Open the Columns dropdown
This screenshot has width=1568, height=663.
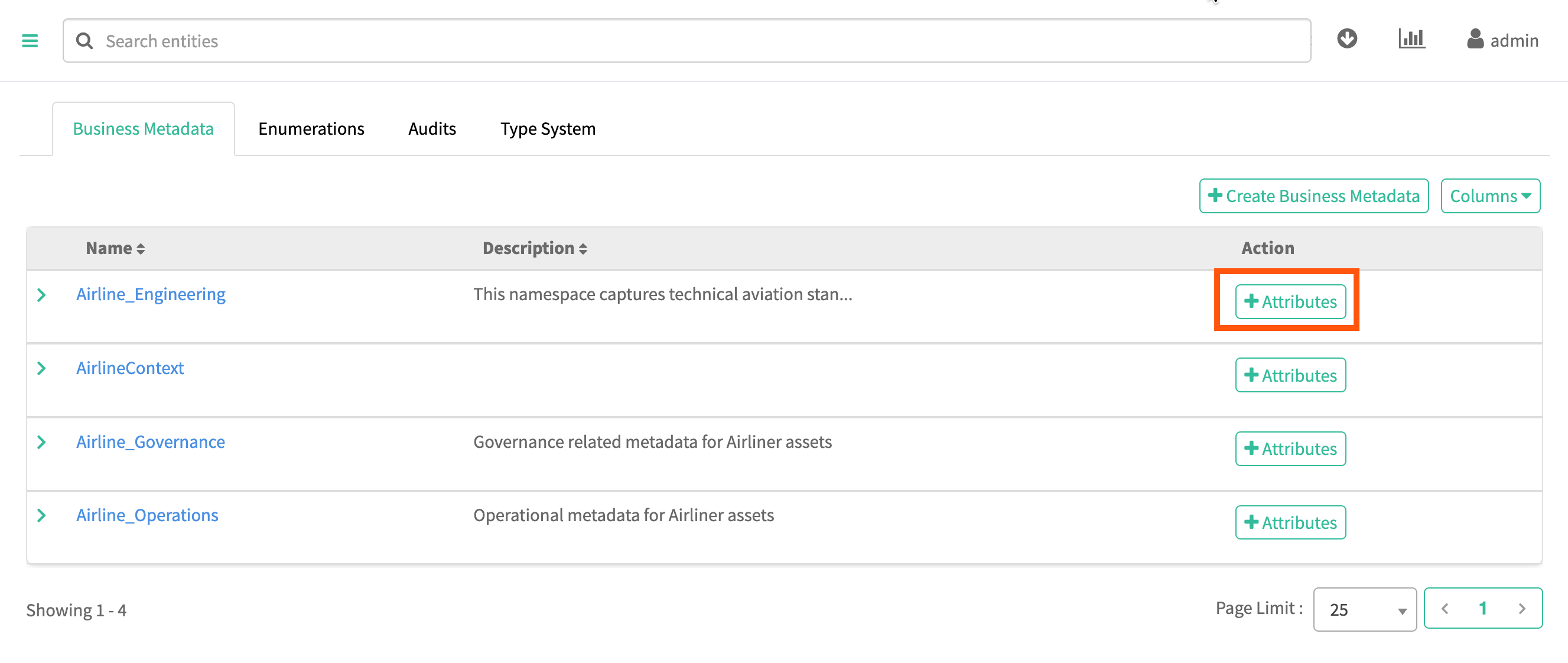1489,196
